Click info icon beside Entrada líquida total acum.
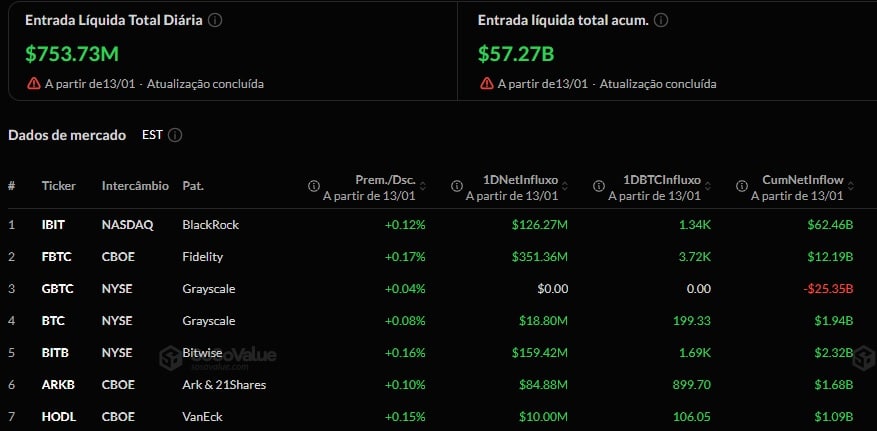The width and height of the screenshot is (877, 431). [x=660, y=20]
